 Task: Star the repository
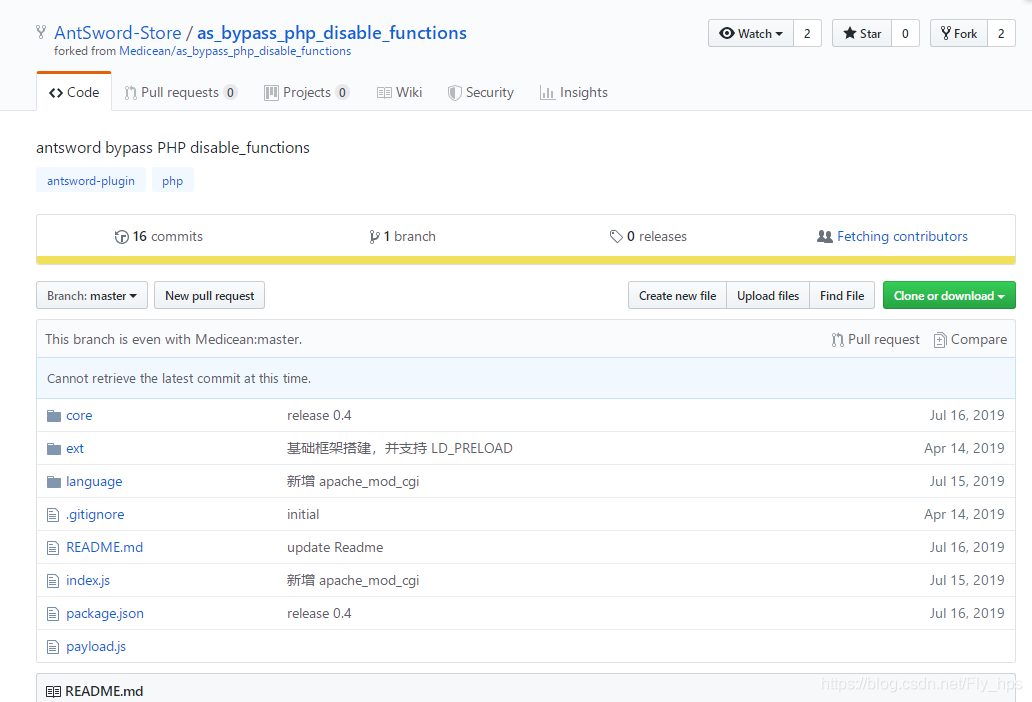862,34
